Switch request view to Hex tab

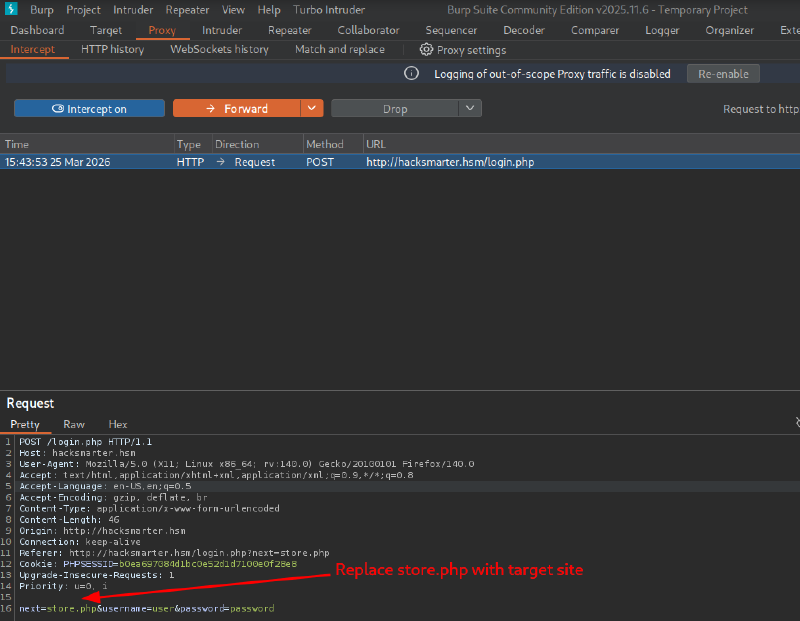pyautogui.click(x=118, y=425)
